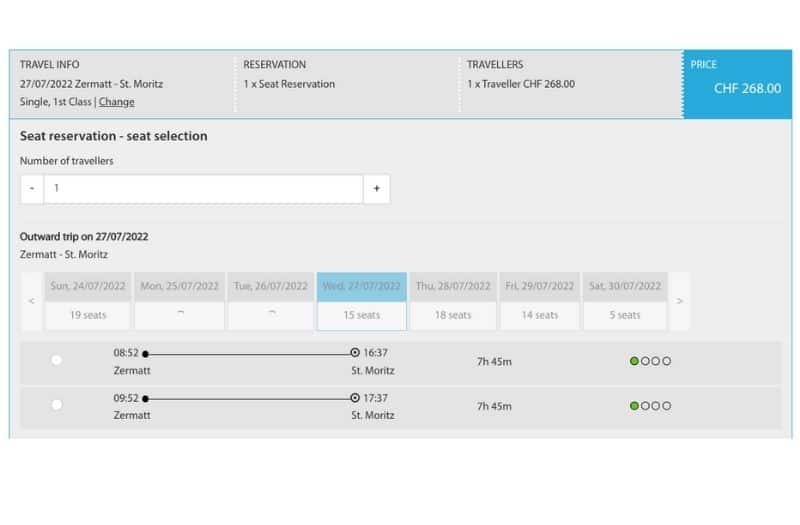Click the plus button to add traveller
800x525 pixels.
click(x=376, y=188)
